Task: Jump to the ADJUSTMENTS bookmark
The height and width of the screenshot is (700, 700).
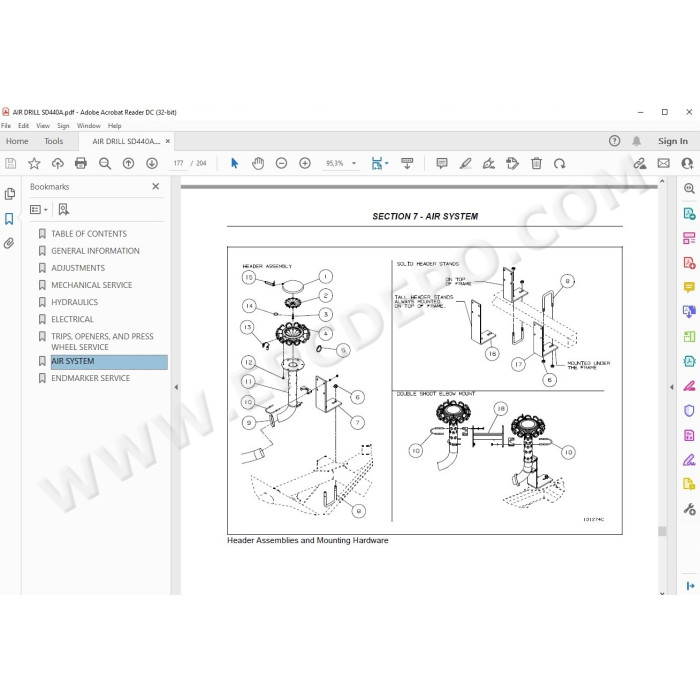Action: tap(78, 268)
